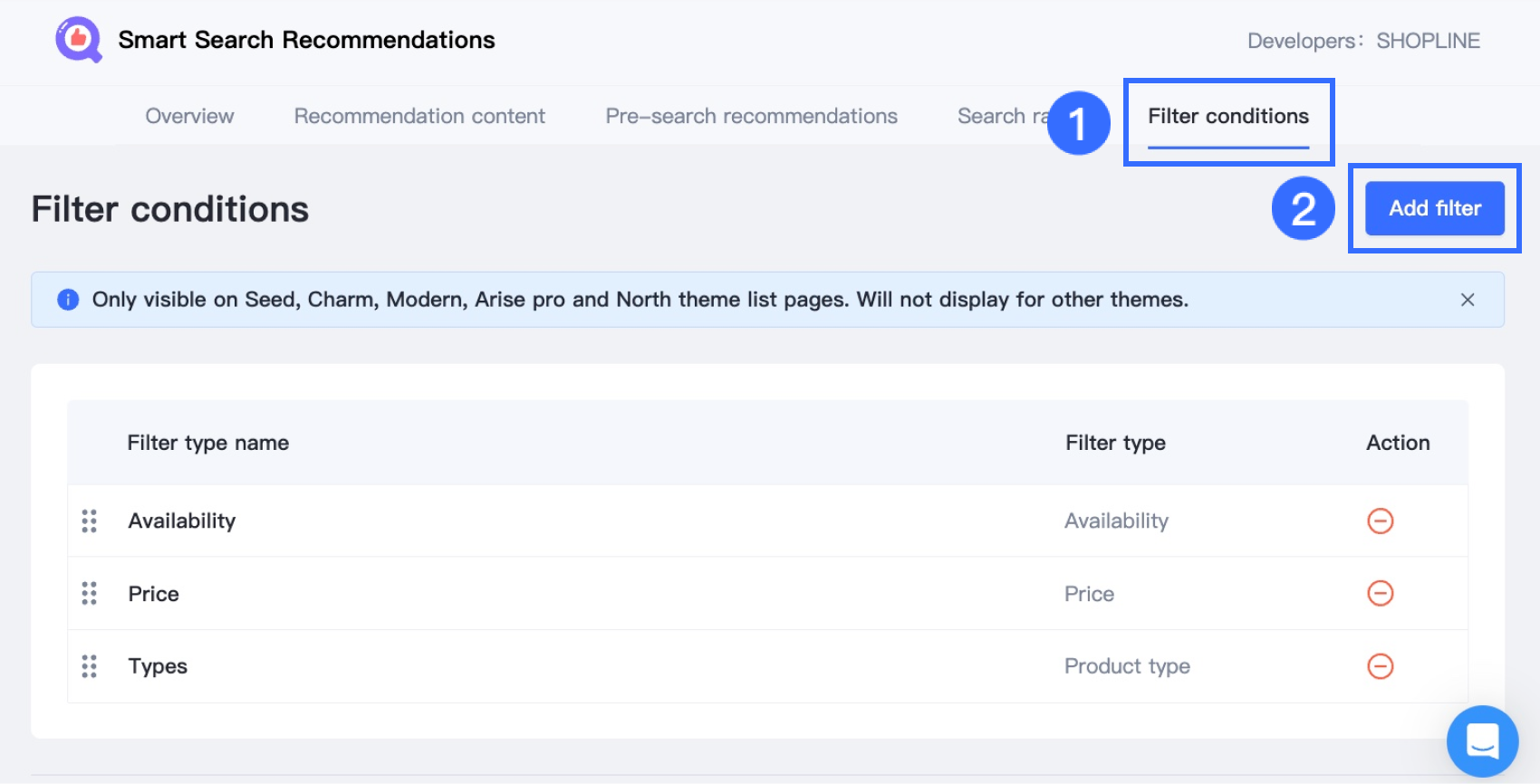Screen dimensions: 1540x784
Task: Open the live chat support widget
Action: coord(1482,741)
